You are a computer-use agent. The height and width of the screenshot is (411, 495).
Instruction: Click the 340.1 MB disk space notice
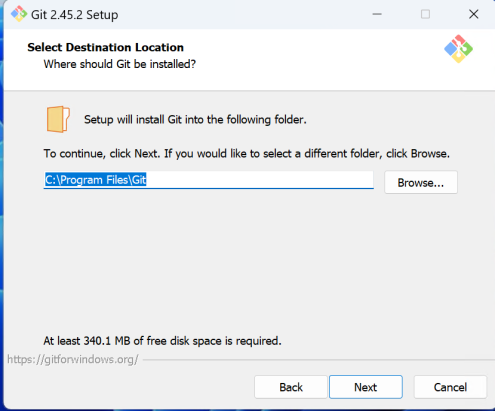pos(162,341)
